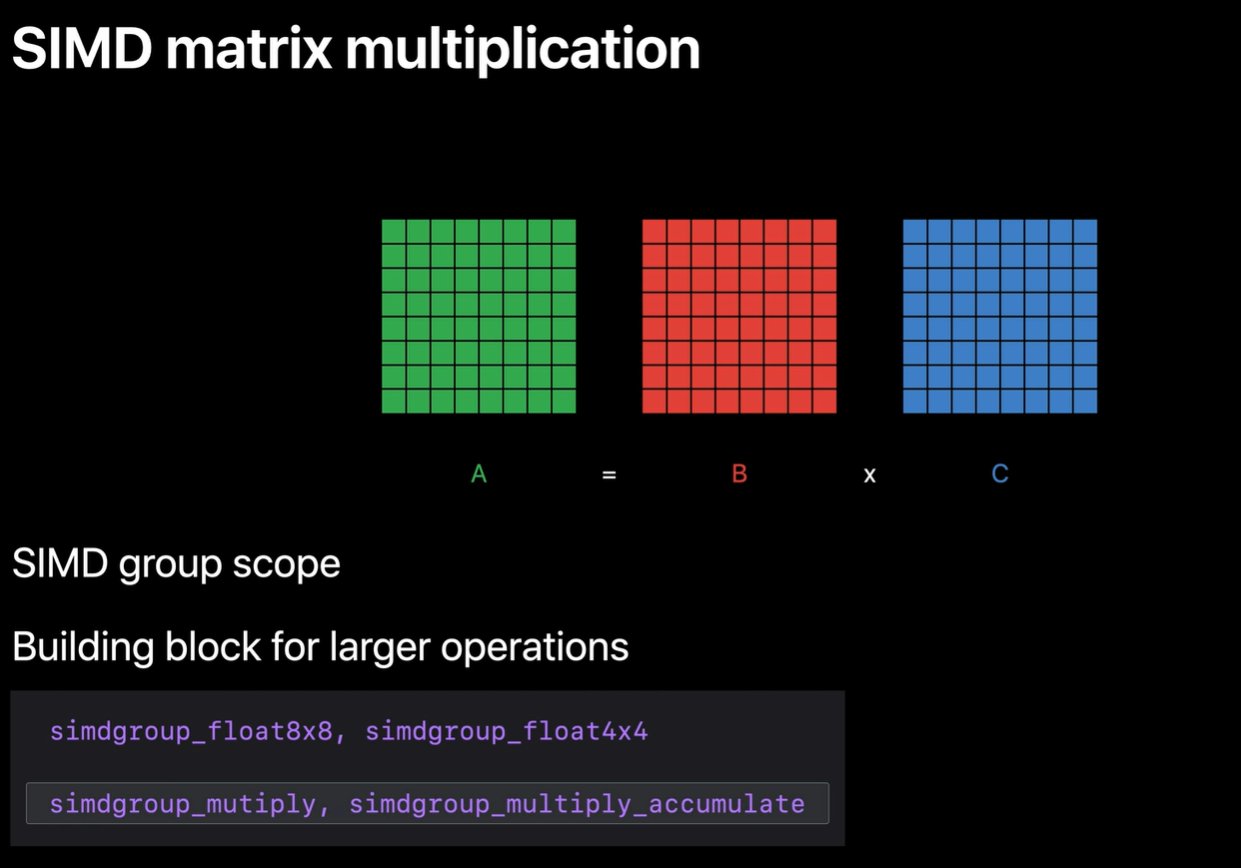The height and width of the screenshot is (868, 1241).
Task: Select the blue matrix C grid
Action: click(1000, 316)
